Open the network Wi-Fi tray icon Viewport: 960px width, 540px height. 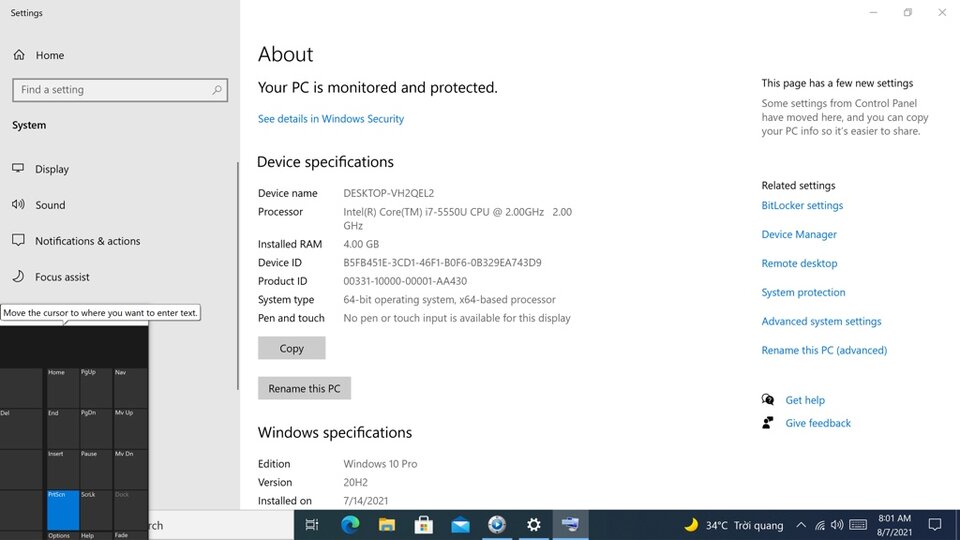pos(820,525)
